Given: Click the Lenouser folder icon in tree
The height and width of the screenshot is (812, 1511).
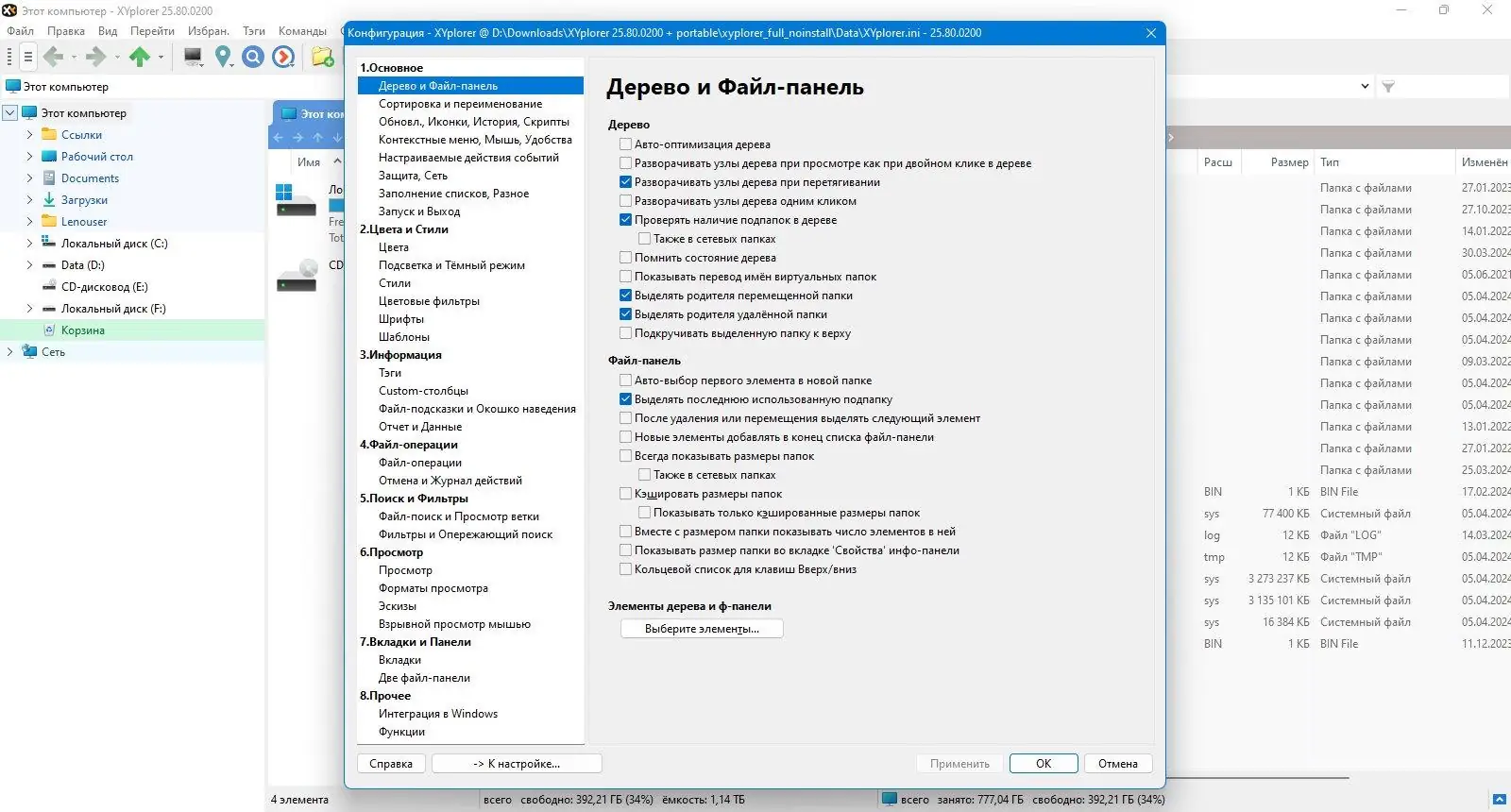Looking at the screenshot, I should coord(49,222).
